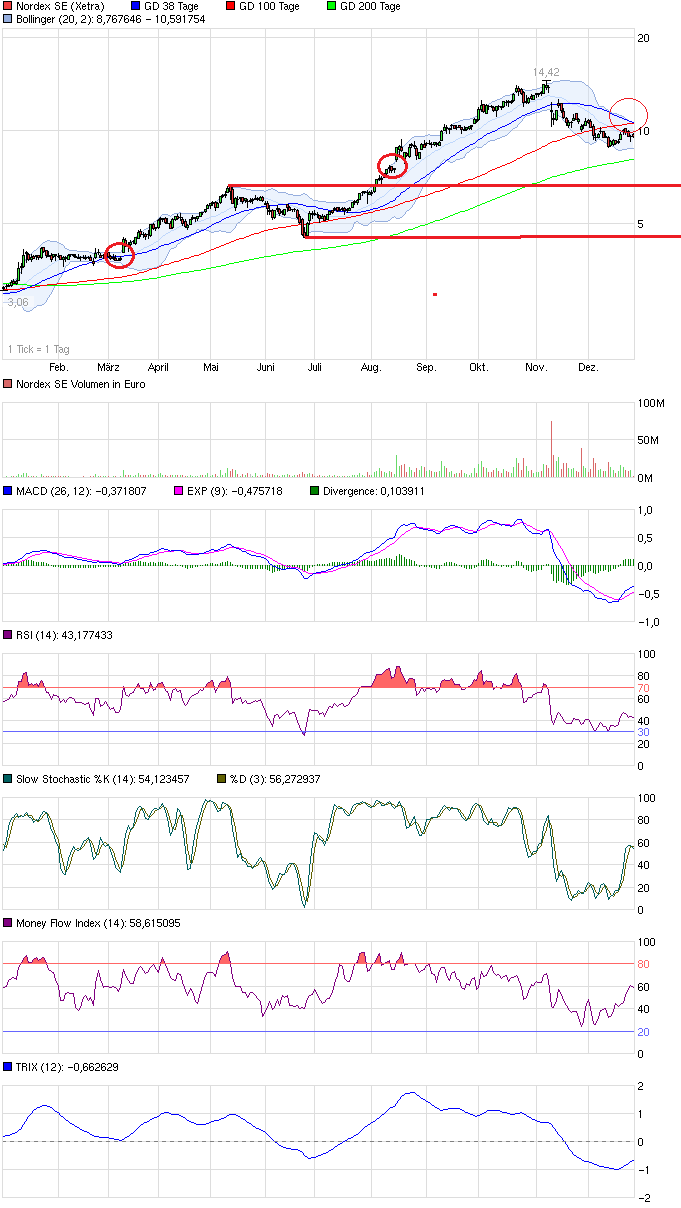681x1208 pixels.
Task: Click the 'Mai' month label
Action: (x=210, y=367)
